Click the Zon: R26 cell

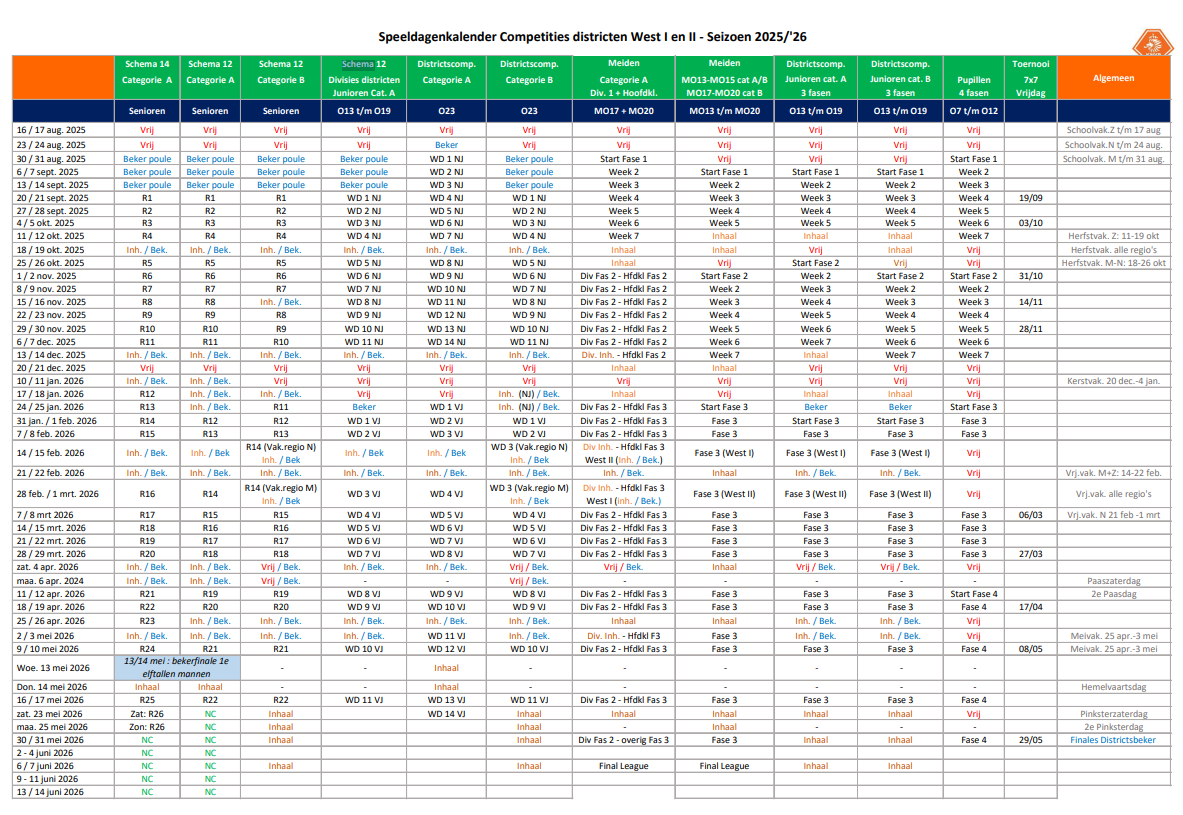click(x=147, y=727)
